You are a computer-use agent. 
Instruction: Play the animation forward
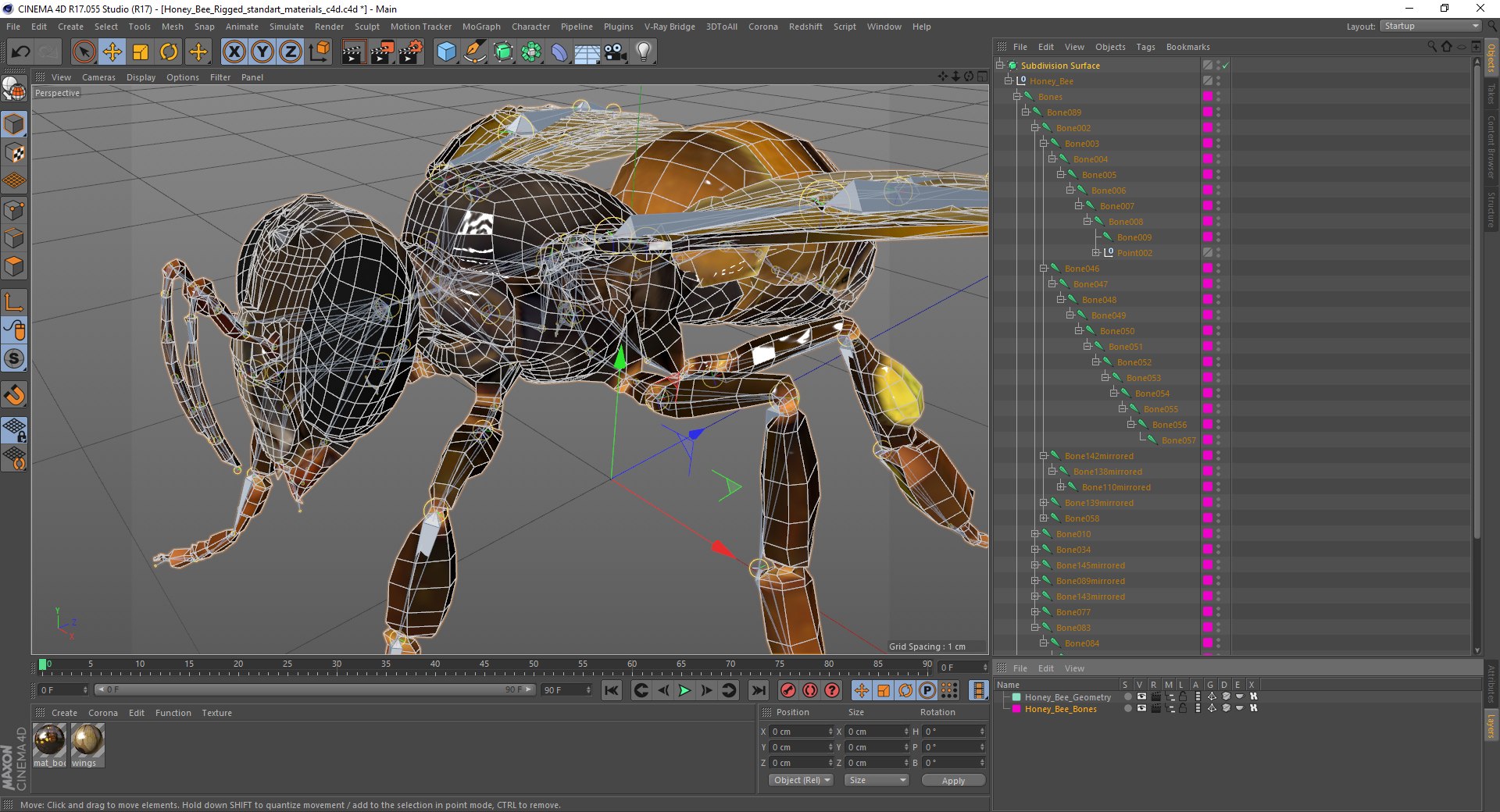point(684,690)
